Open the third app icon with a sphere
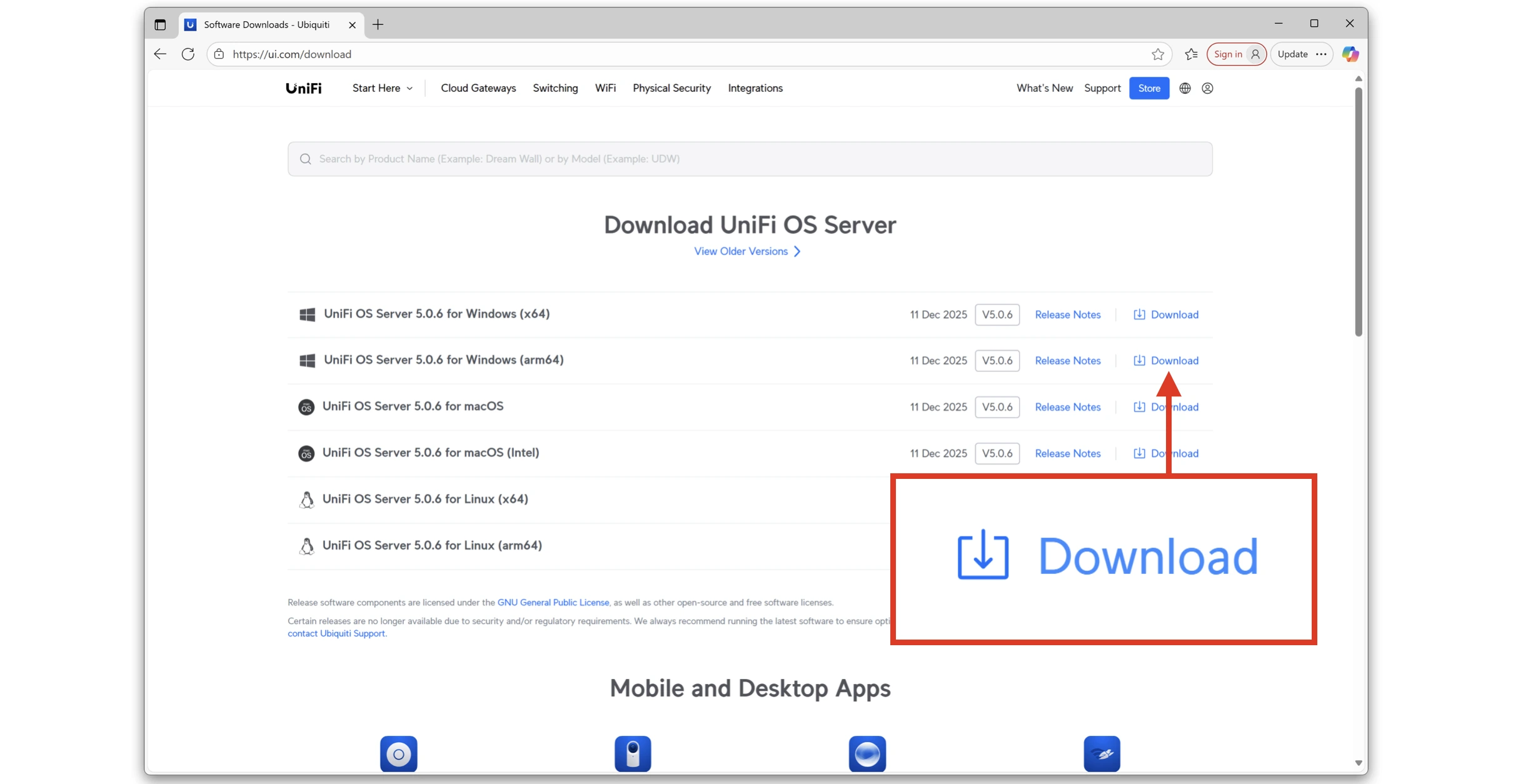Viewport: 1513px width, 784px height. (867, 753)
